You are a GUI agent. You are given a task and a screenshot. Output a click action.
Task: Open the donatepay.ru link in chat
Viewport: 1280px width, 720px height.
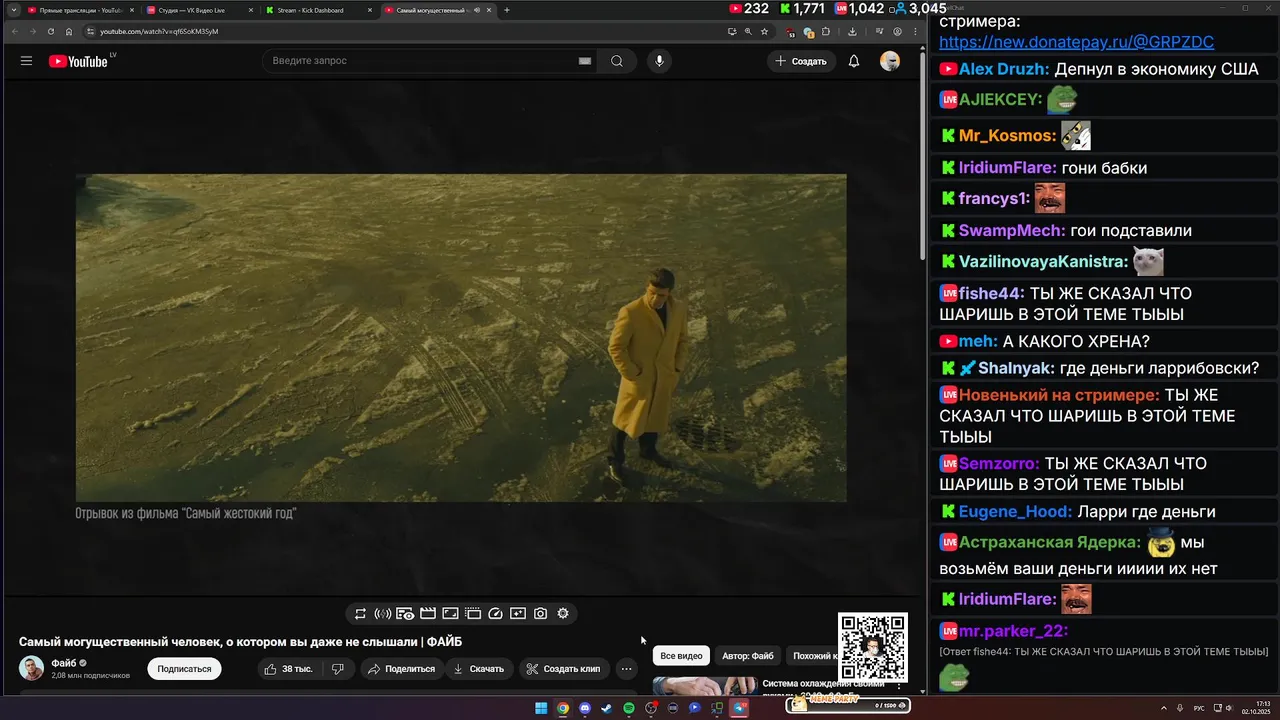tap(1076, 42)
